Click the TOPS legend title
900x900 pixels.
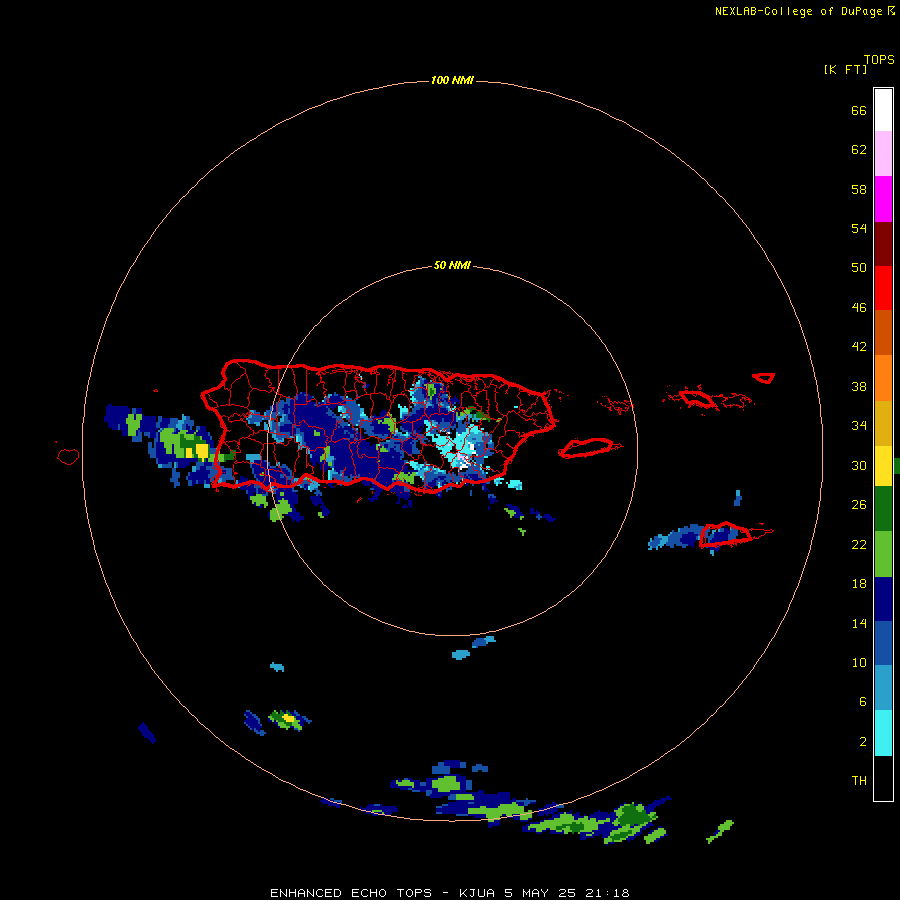click(x=879, y=60)
